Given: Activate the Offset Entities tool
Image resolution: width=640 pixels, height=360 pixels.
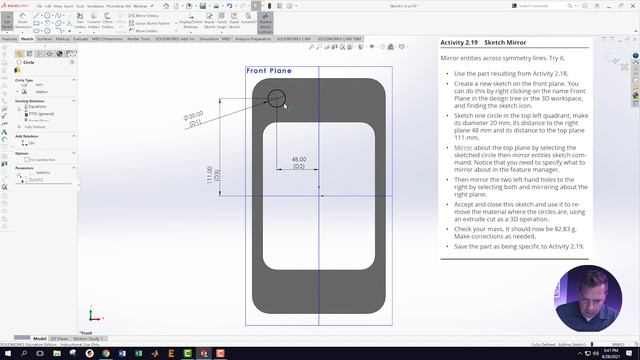Looking at the screenshot, I should click(107, 21).
